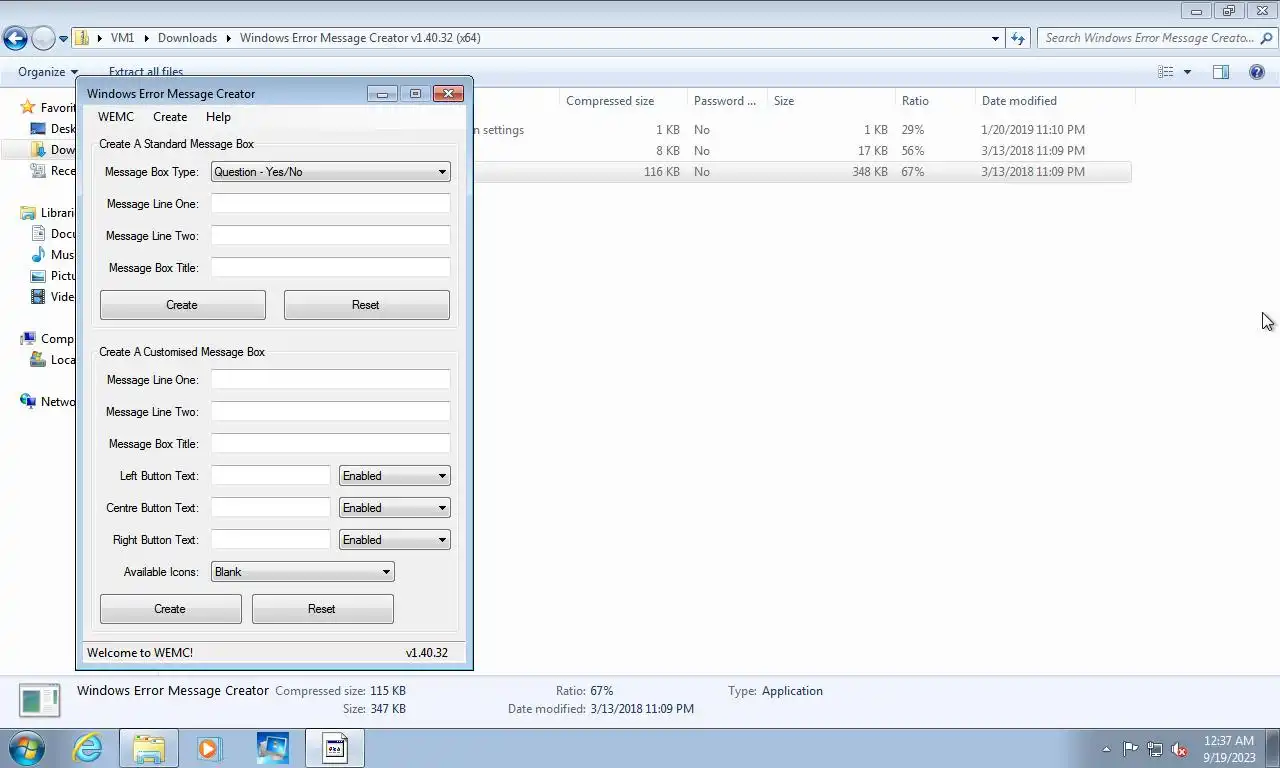Click the Right Button Text field
Viewport: 1280px width, 768px height.
pos(270,540)
